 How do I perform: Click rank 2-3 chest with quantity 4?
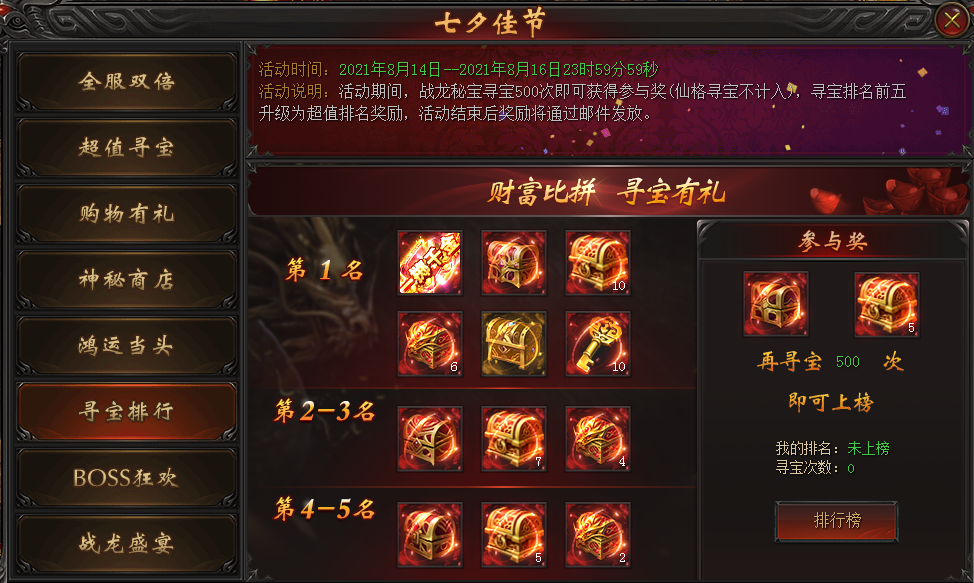tap(598, 439)
